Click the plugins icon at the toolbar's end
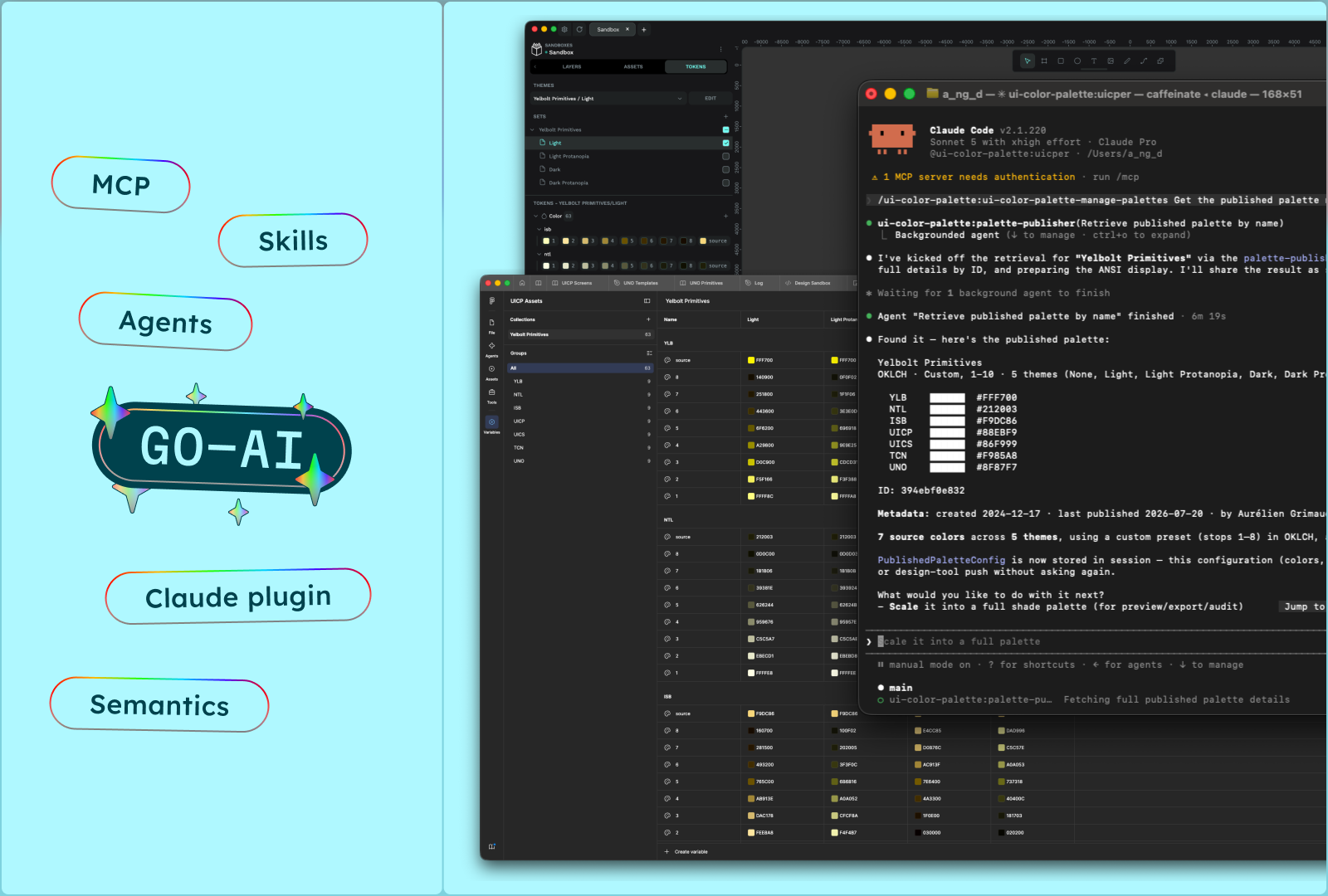 click(x=1160, y=61)
